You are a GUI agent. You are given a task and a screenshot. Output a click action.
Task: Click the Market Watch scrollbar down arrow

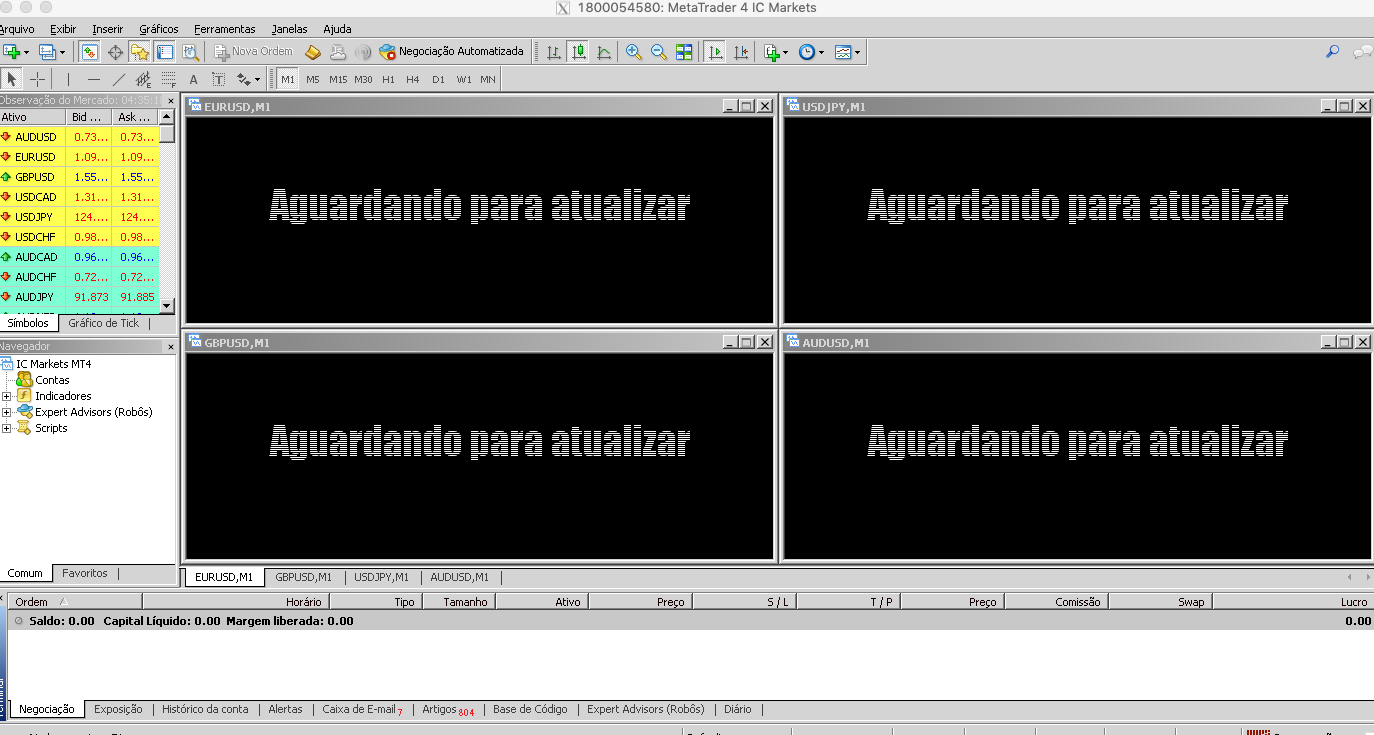pos(167,306)
